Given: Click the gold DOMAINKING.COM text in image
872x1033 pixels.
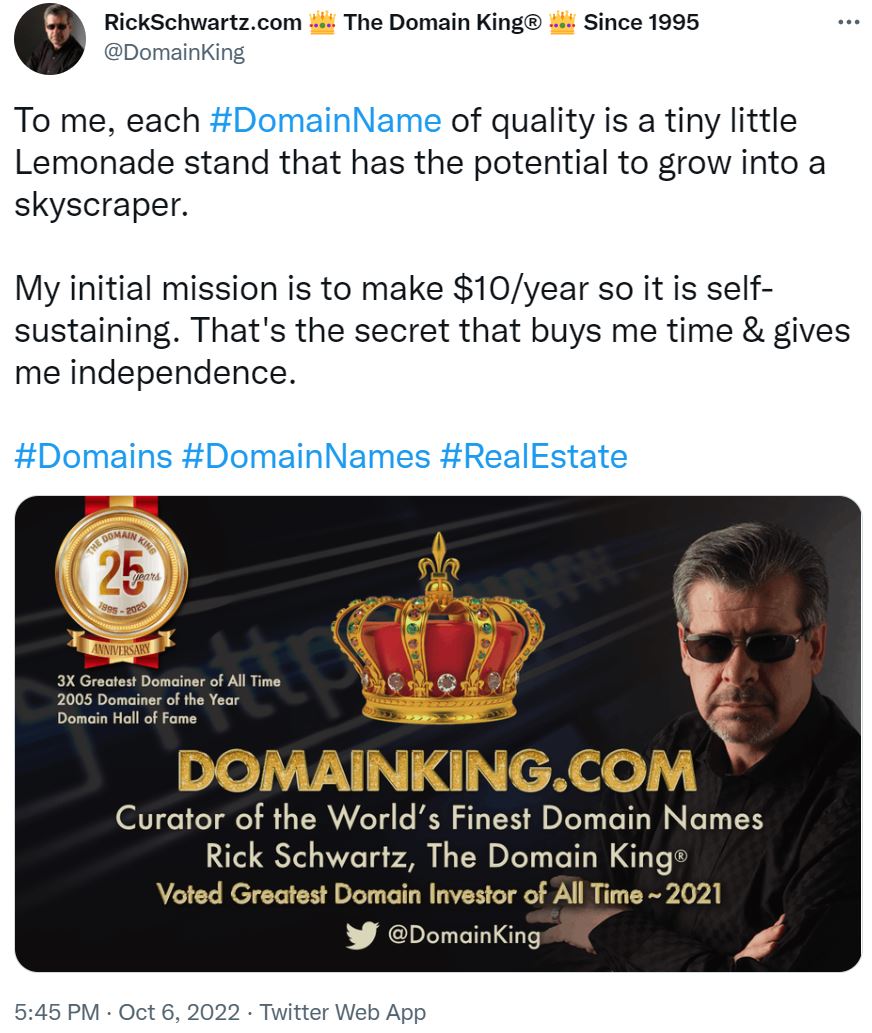Looking at the screenshot, I should pos(436,772).
